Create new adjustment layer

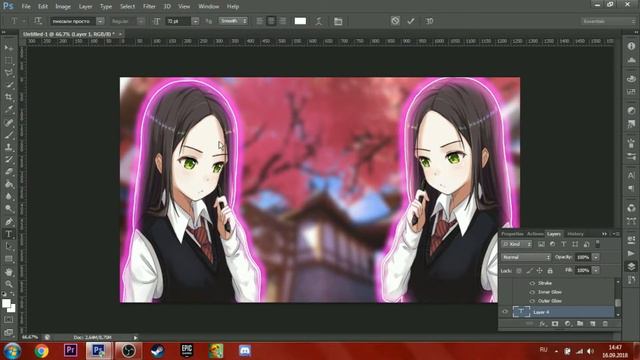point(568,324)
